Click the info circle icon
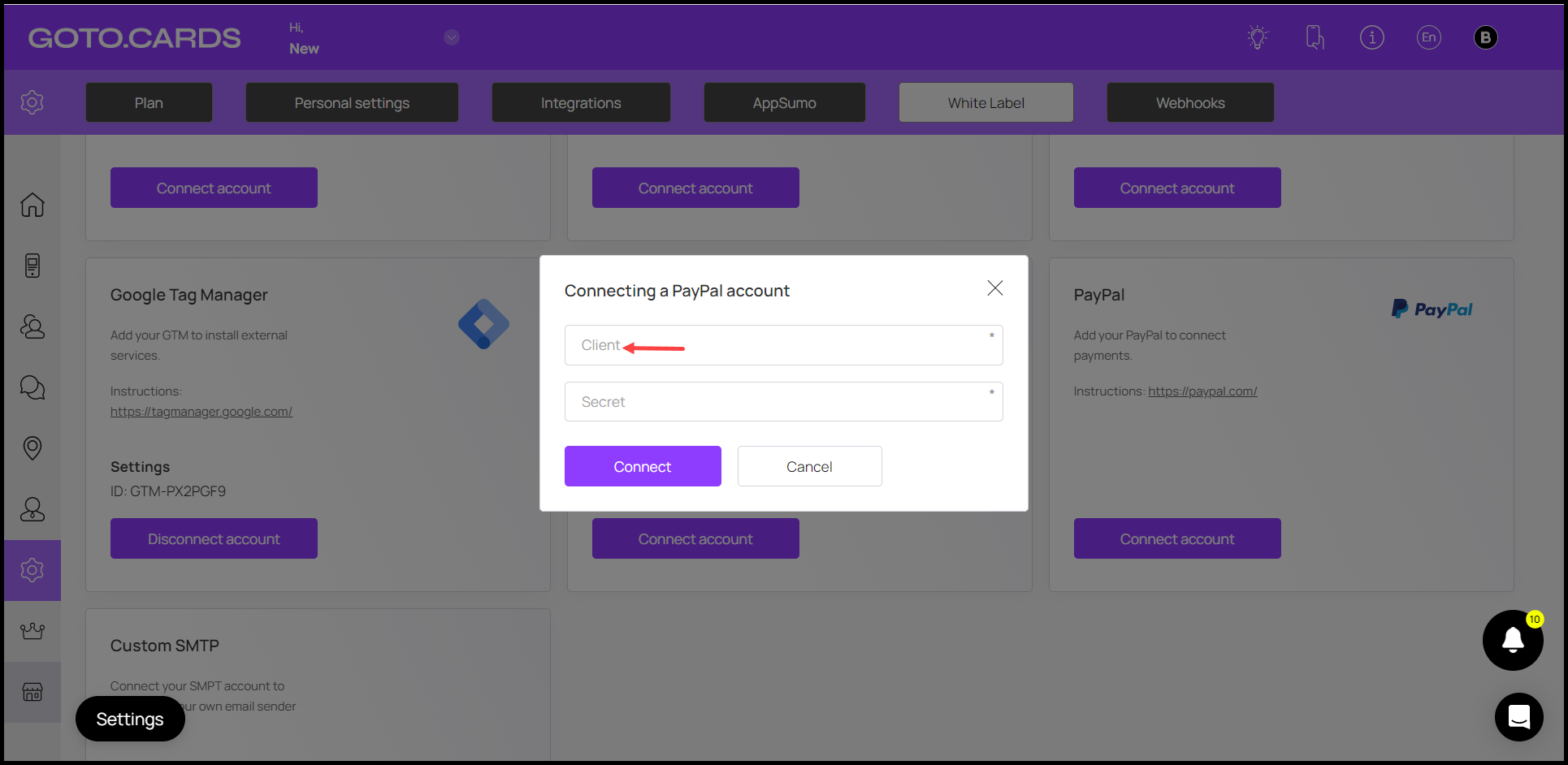The image size is (1568, 765). 1371,37
